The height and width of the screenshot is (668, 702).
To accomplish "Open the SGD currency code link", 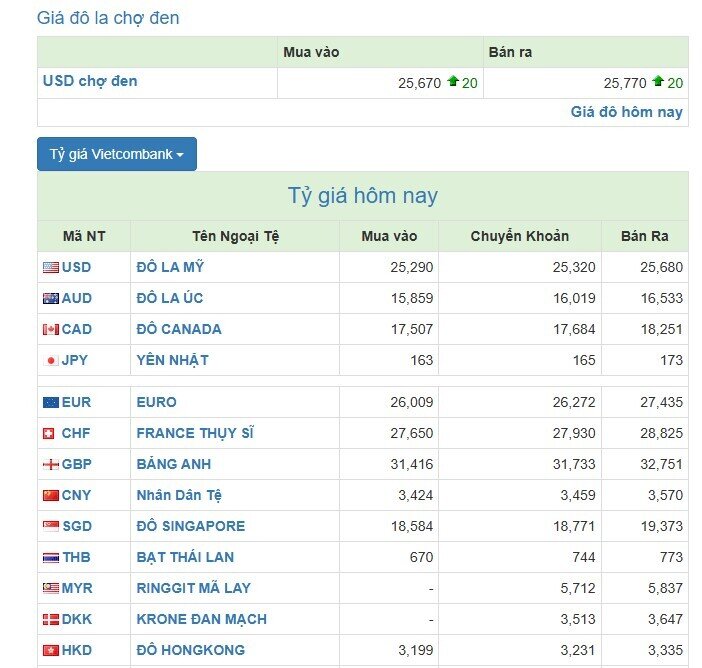I will click(x=77, y=526).
